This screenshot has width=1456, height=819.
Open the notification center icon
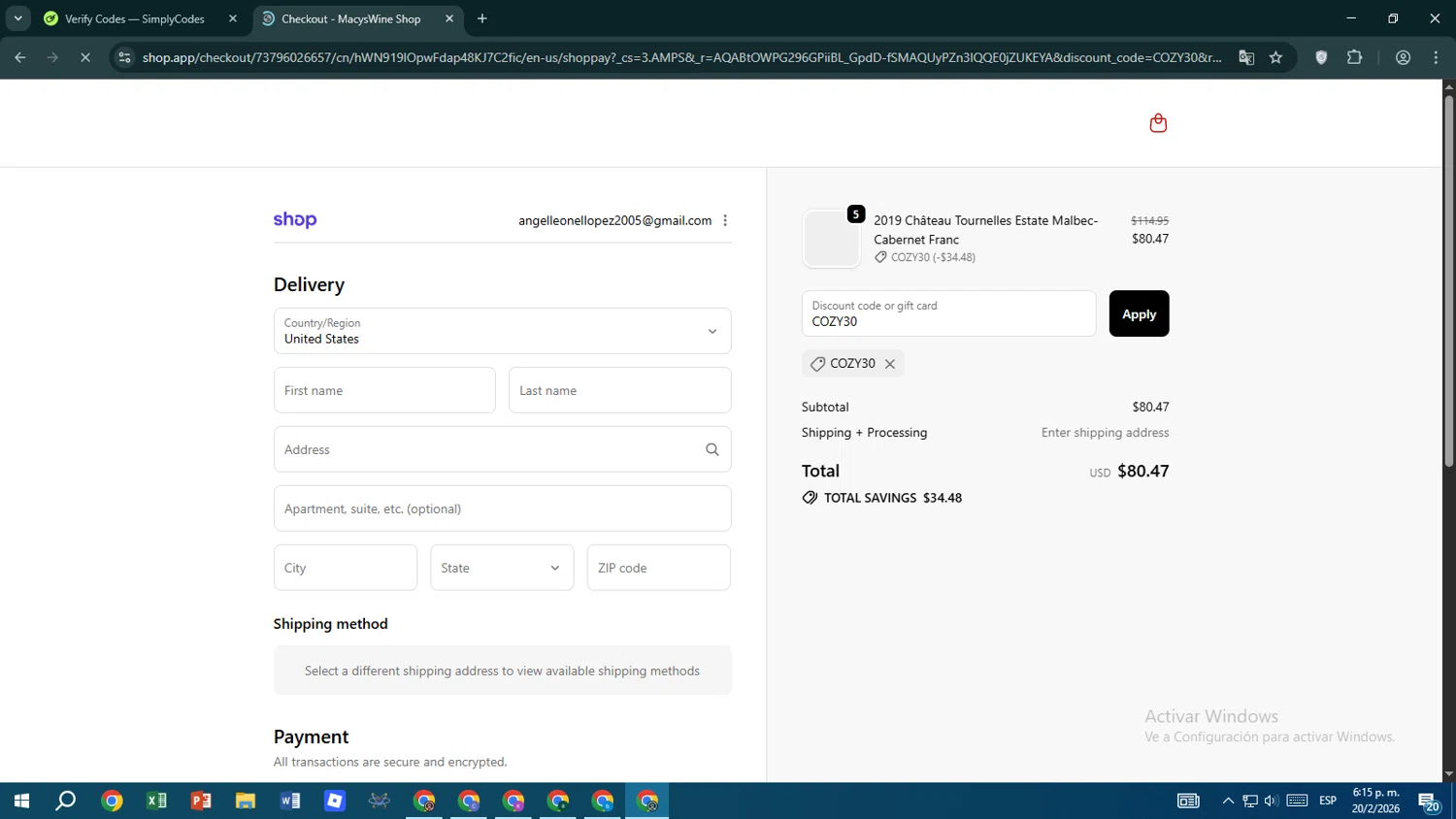click(x=1429, y=802)
